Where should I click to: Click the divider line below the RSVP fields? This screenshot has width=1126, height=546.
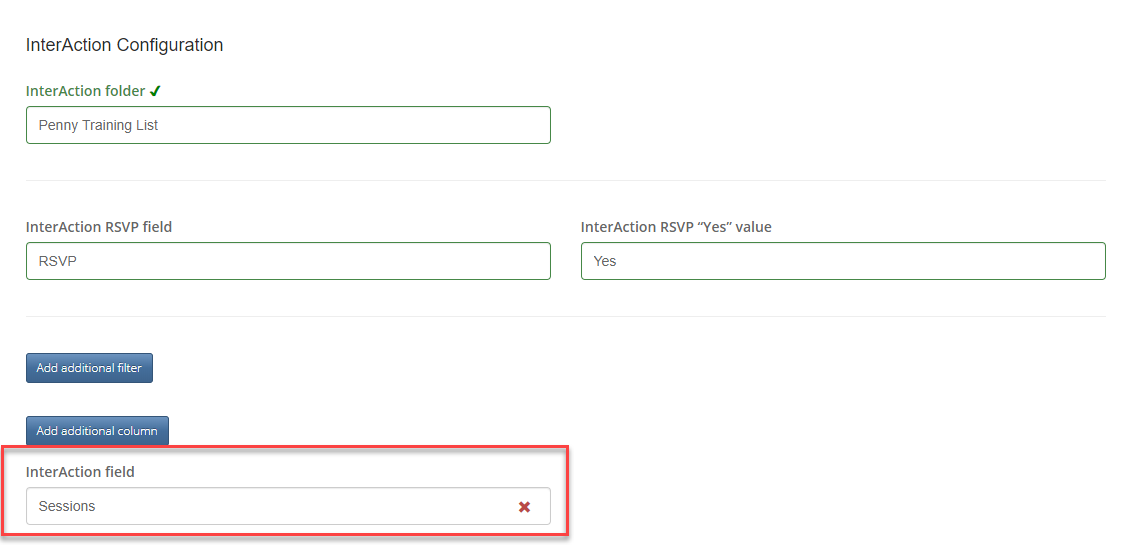pos(566,316)
